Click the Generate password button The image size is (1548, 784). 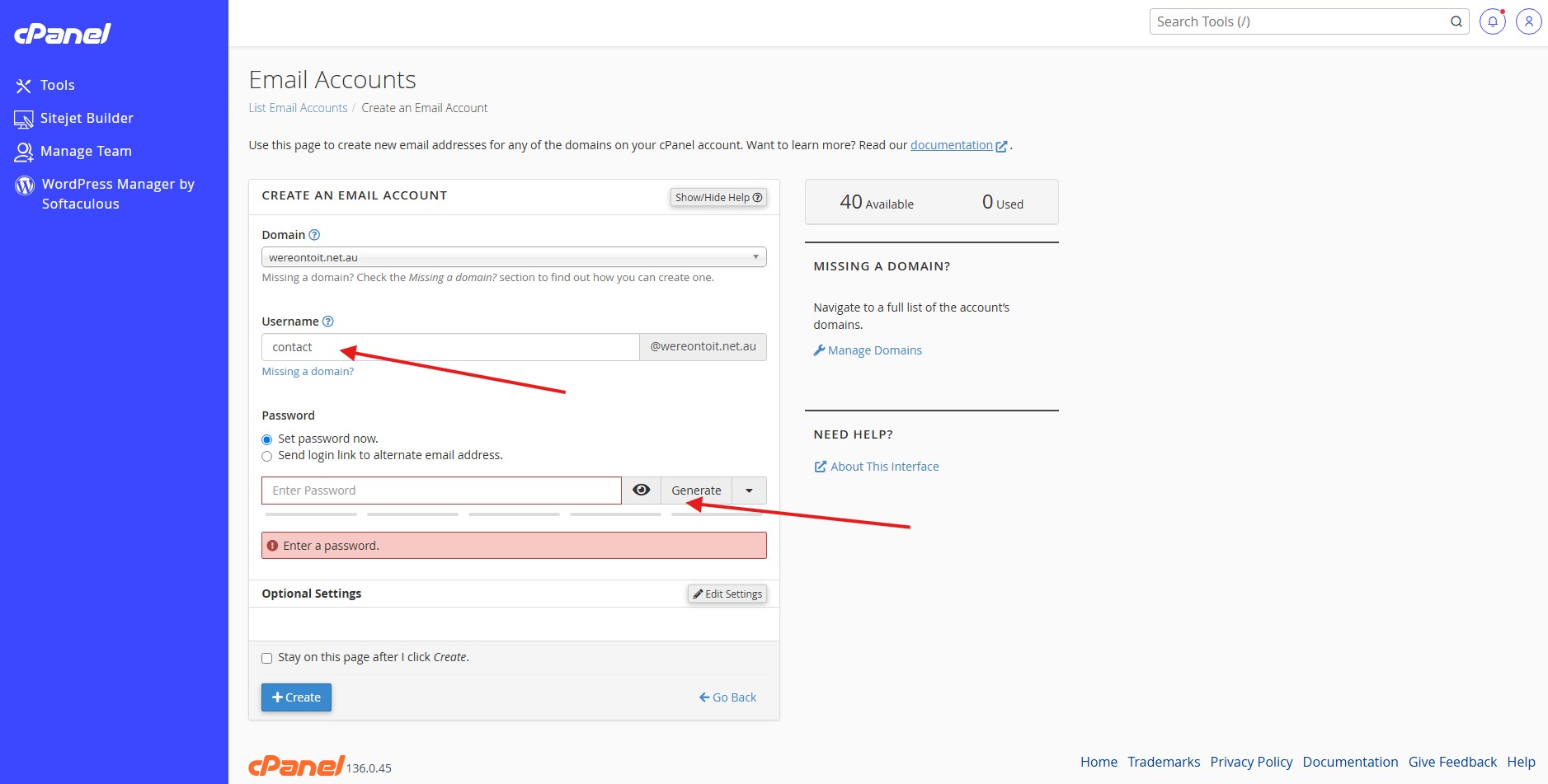click(696, 491)
